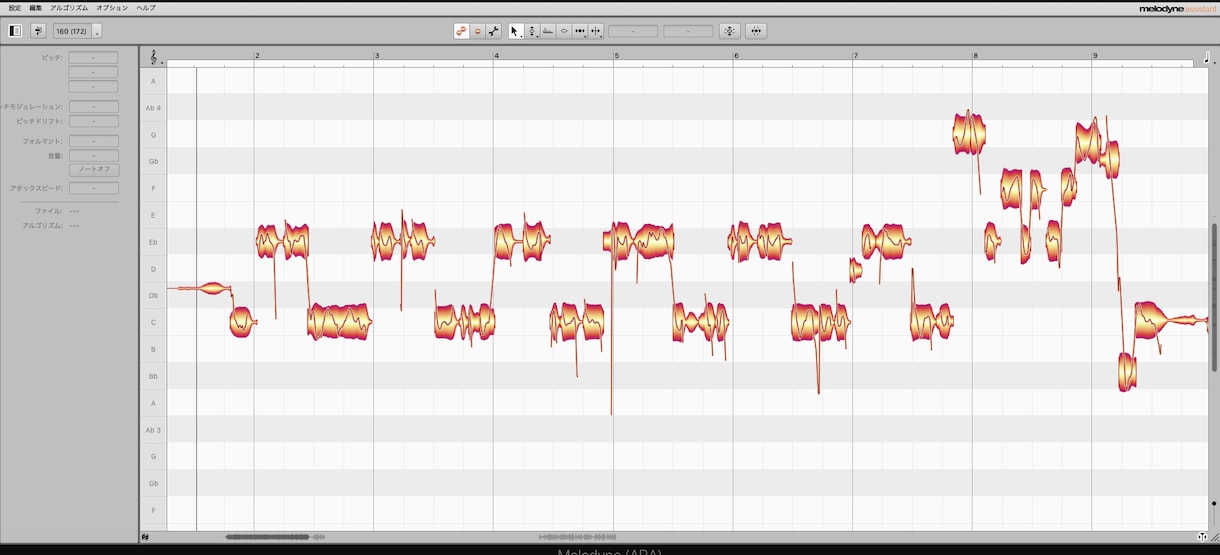Open the tempo 160 (172) dropdown arrow
This screenshot has width=1220, height=555.
point(97,31)
